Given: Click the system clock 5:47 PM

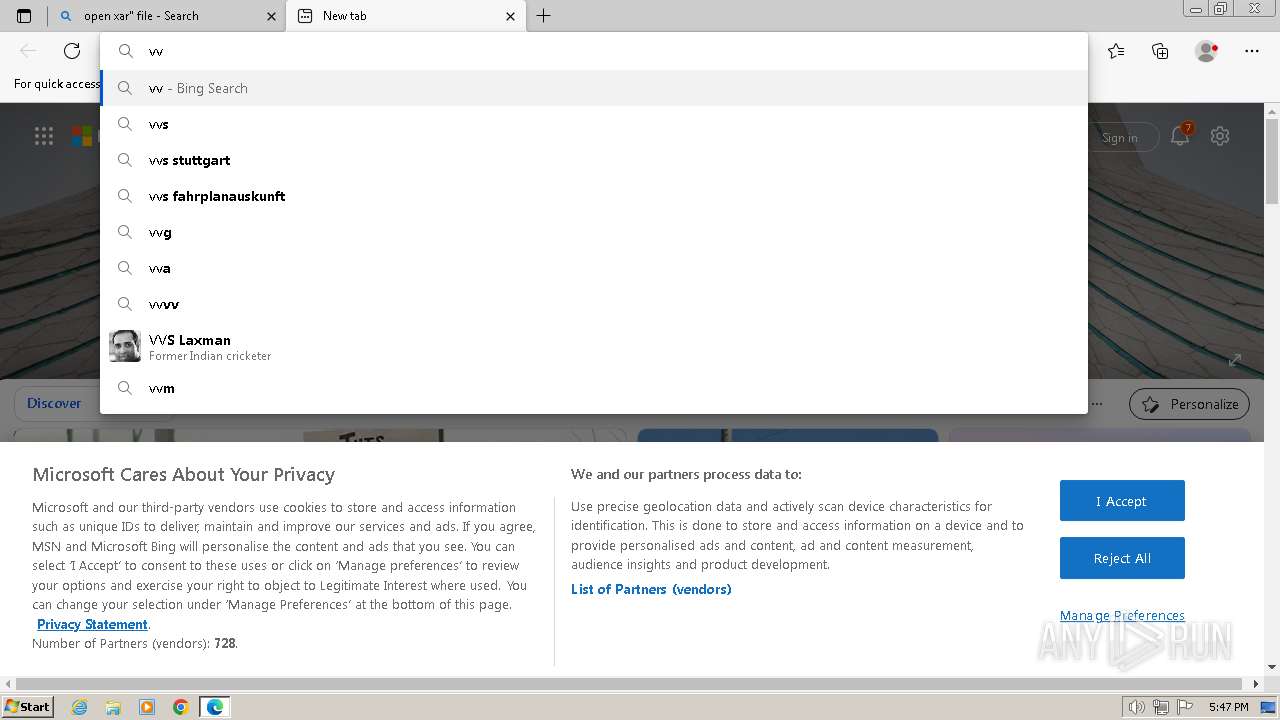Looking at the screenshot, I should 1228,707.
